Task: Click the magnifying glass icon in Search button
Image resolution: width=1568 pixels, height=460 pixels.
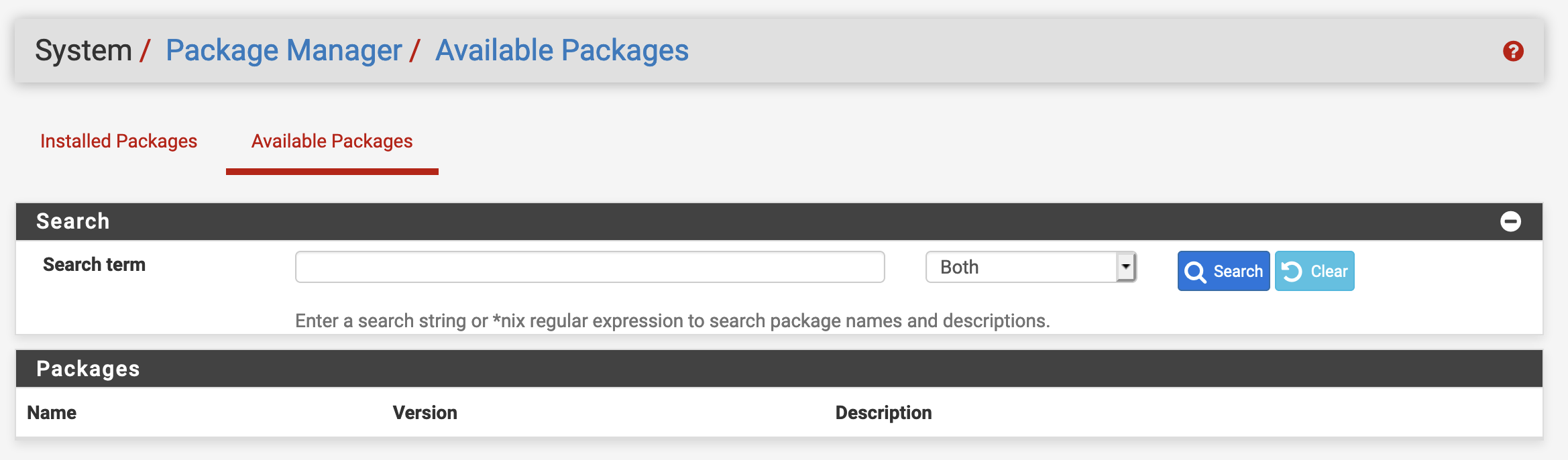Action: tap(1194, 272)
